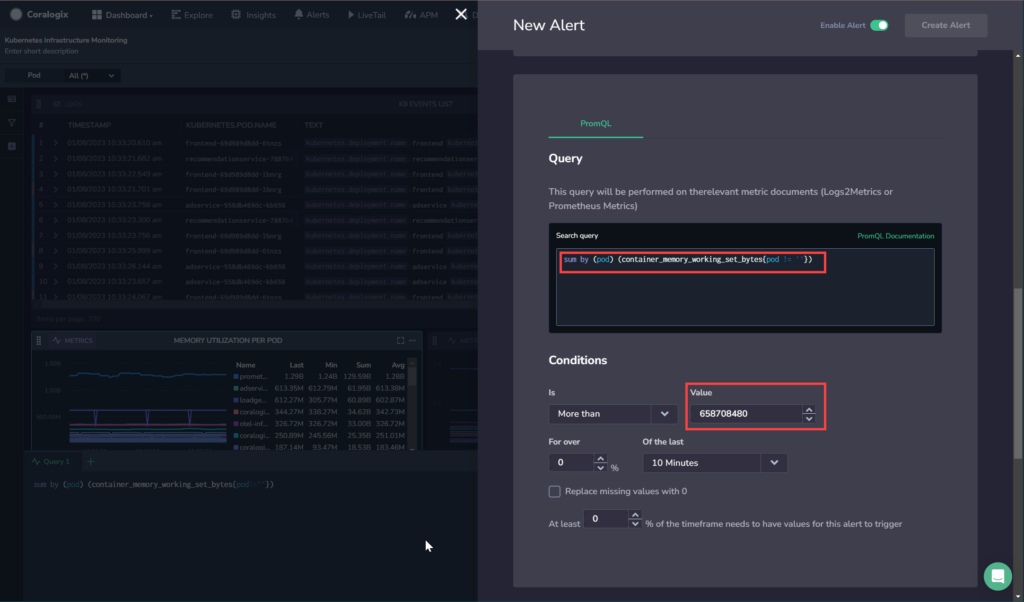Open the Dashboard menu

[x=122, y=14]
